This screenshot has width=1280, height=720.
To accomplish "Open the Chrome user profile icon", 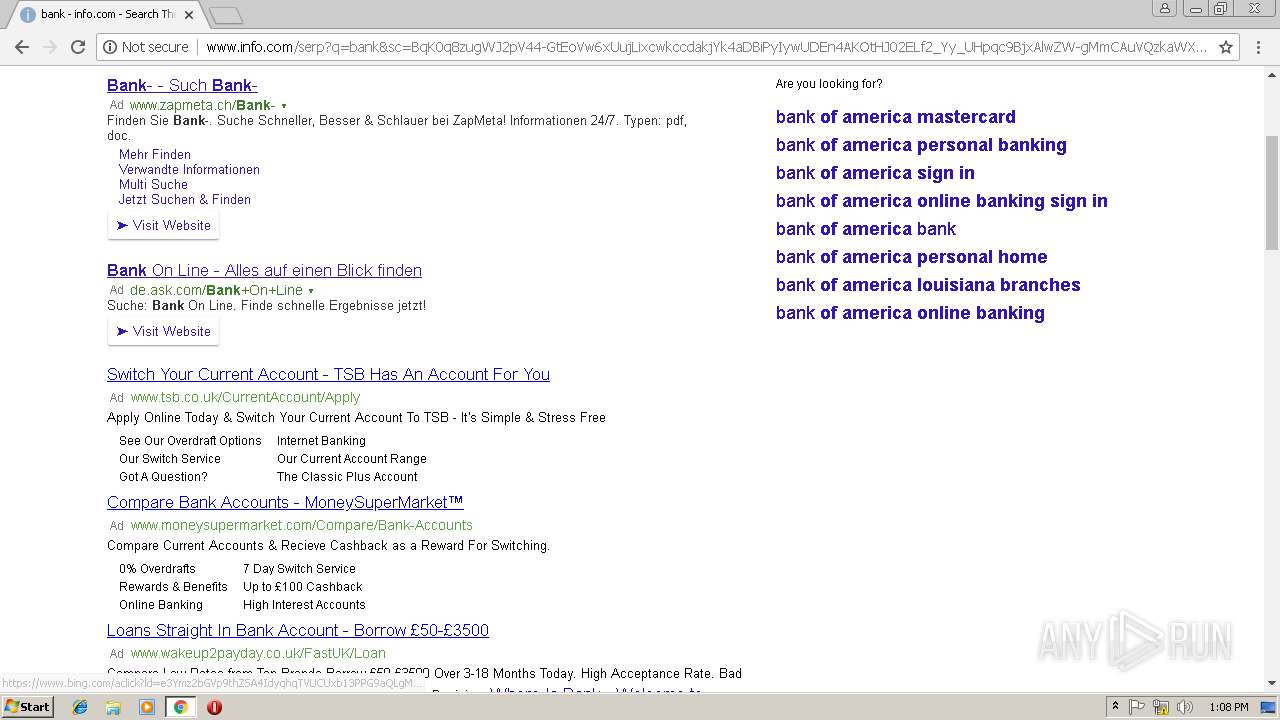I will coord(1165,8).
